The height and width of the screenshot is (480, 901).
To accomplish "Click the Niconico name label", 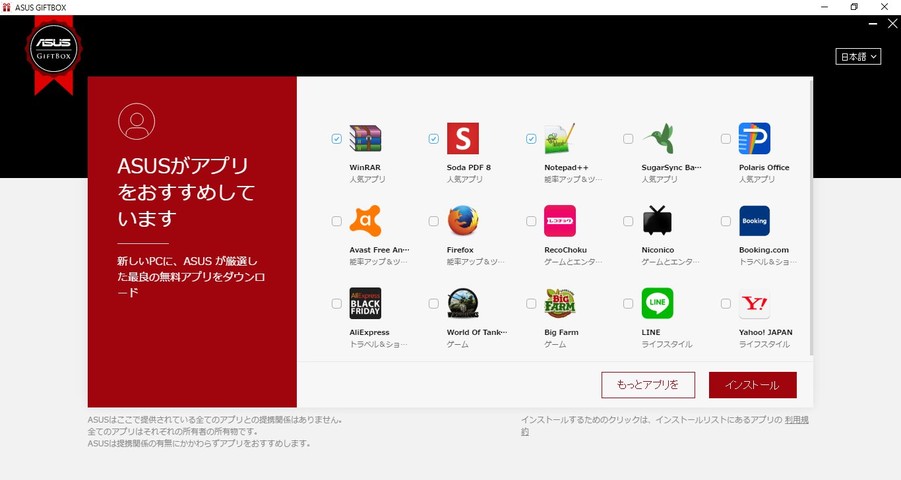I will (x=658, y=250).
